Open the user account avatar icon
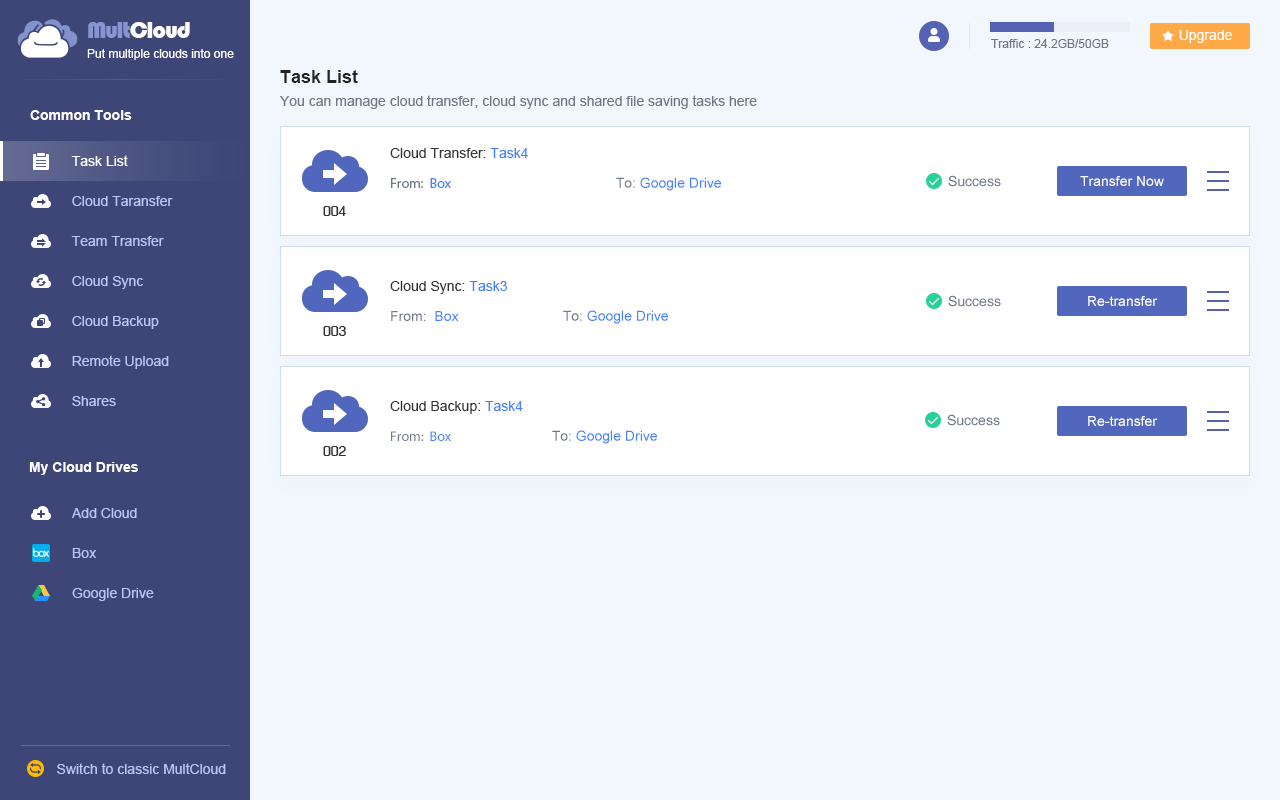Image resolution: width=1280 pixels, height=800 pixels. (x=934, y=36)
